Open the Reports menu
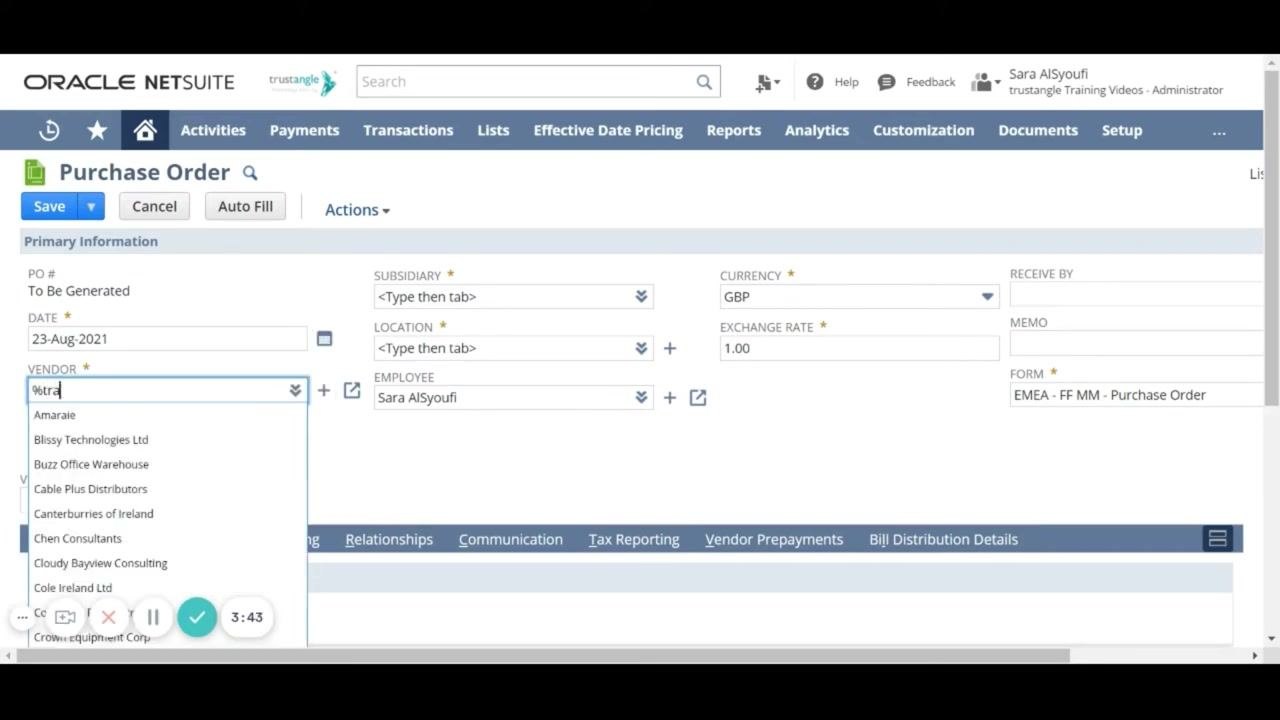Screen dimensions: 1280x720 tap(734, 130)
